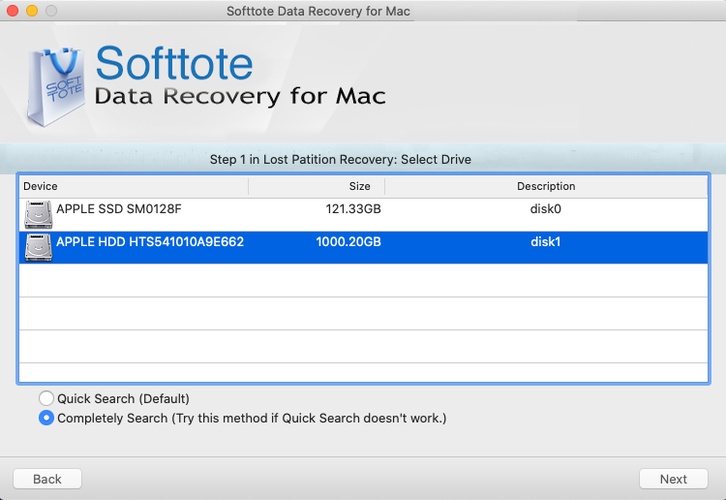Sort the list by Device column header
Image resolution: width=726 pixels, height=500 pixels.
pos(134,186)
